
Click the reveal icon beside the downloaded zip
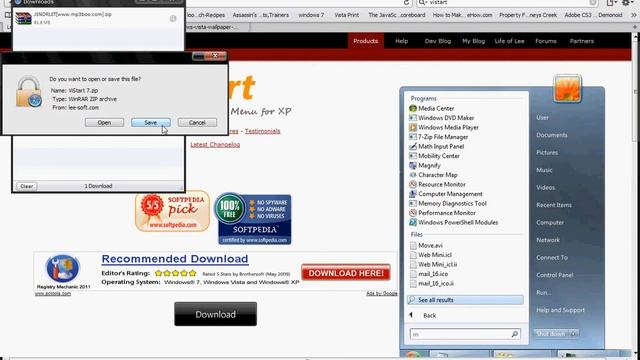pos(173,18)
